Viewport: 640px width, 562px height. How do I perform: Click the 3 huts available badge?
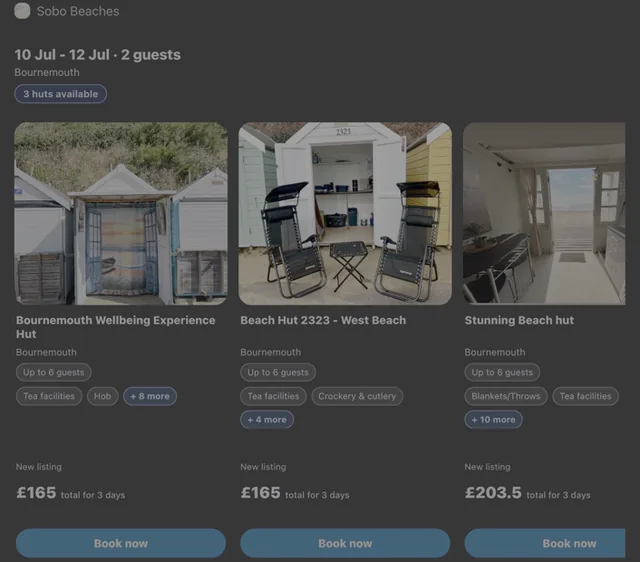click(60, 94)
